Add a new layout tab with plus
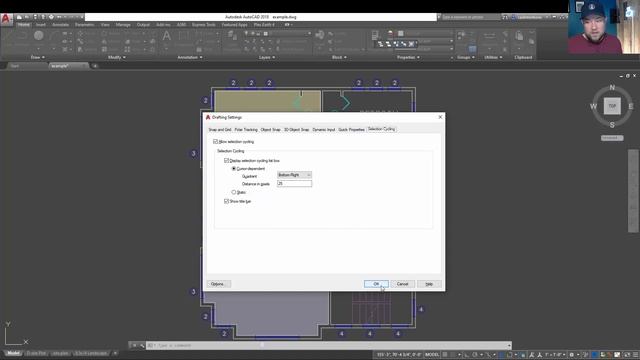 click(115, 353)
